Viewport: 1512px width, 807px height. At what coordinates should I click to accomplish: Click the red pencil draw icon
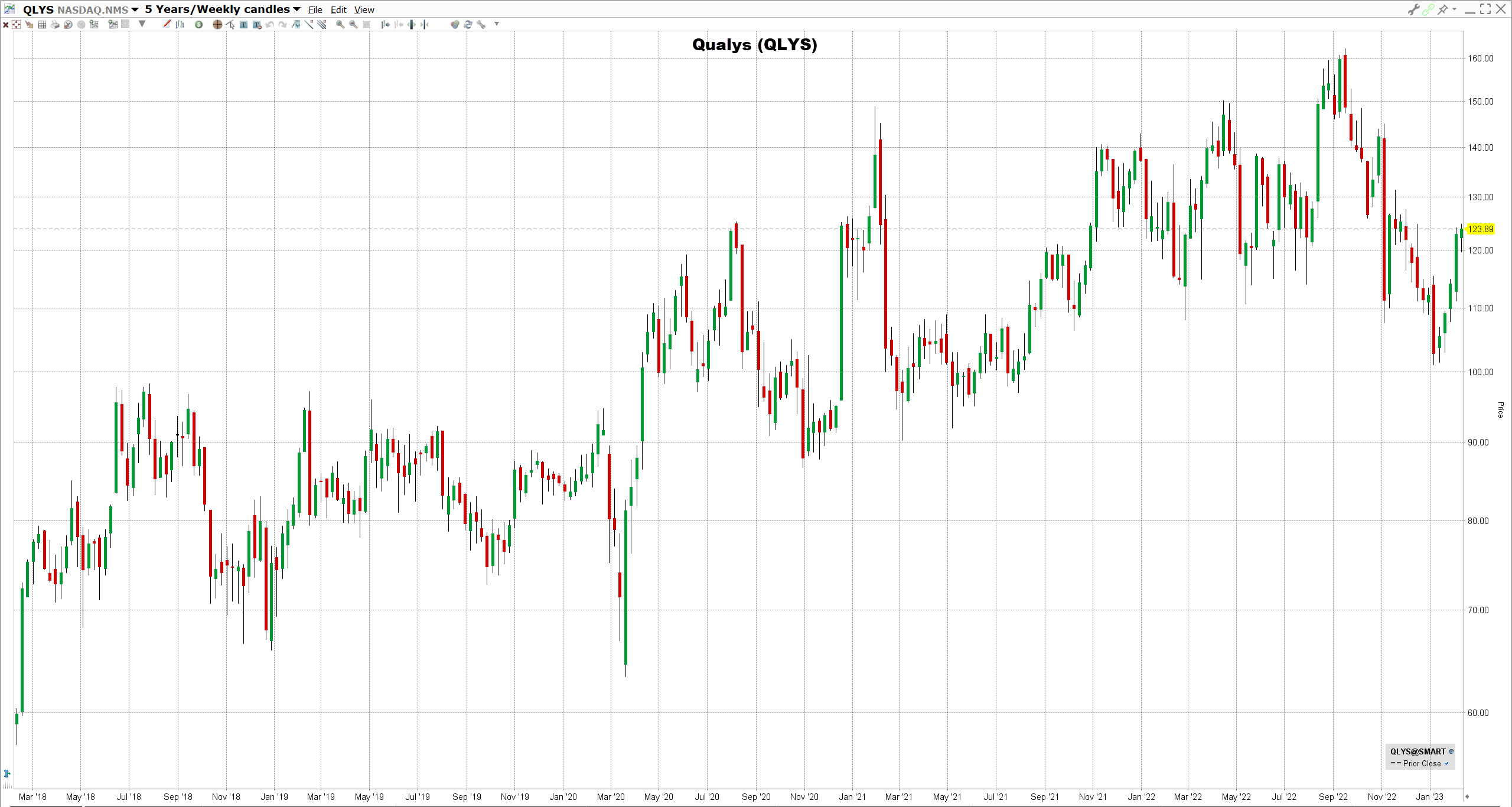coord(167,24)
